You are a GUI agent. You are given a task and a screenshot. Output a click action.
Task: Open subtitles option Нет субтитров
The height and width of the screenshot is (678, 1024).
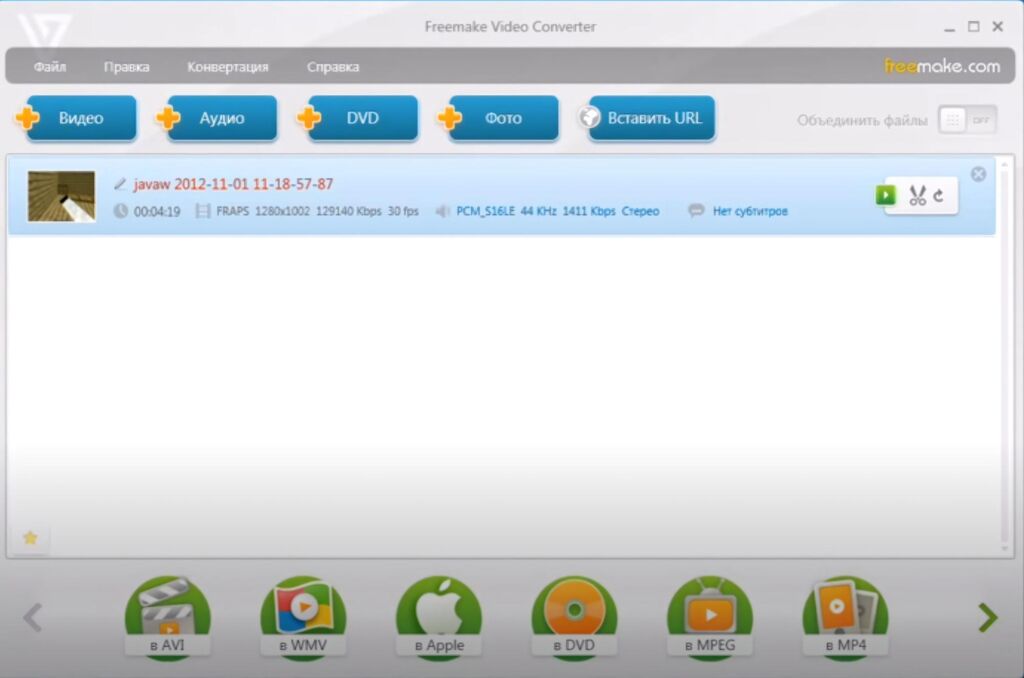pos(750,211)
